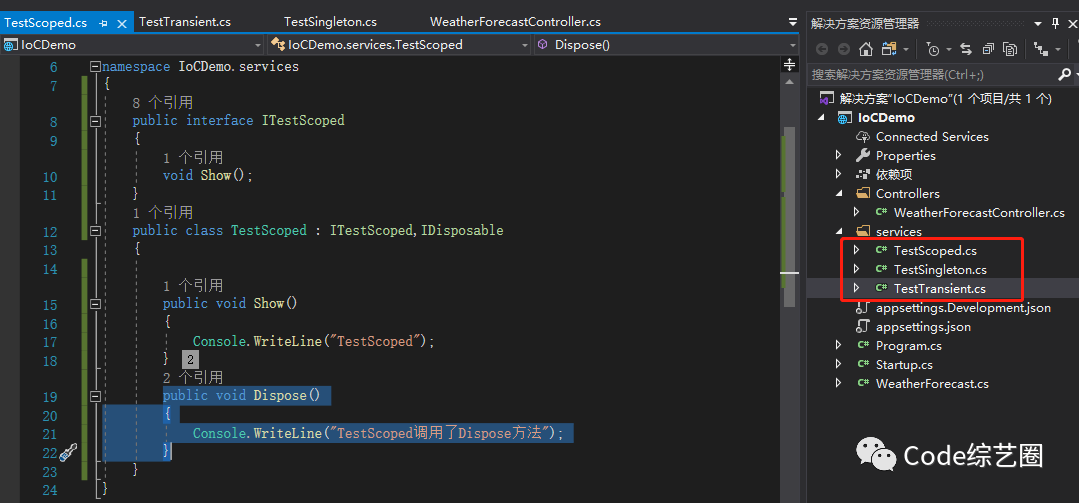Click the icon in the IoCDemo project dropdown
The width and height of the screenshot is (1079, 503).
tap(11, 45)
